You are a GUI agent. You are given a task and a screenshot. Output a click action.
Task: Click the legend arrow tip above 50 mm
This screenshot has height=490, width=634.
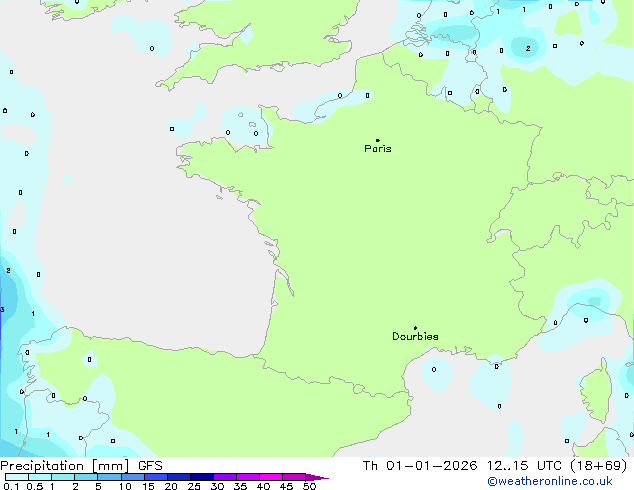[x=317, y=478]
